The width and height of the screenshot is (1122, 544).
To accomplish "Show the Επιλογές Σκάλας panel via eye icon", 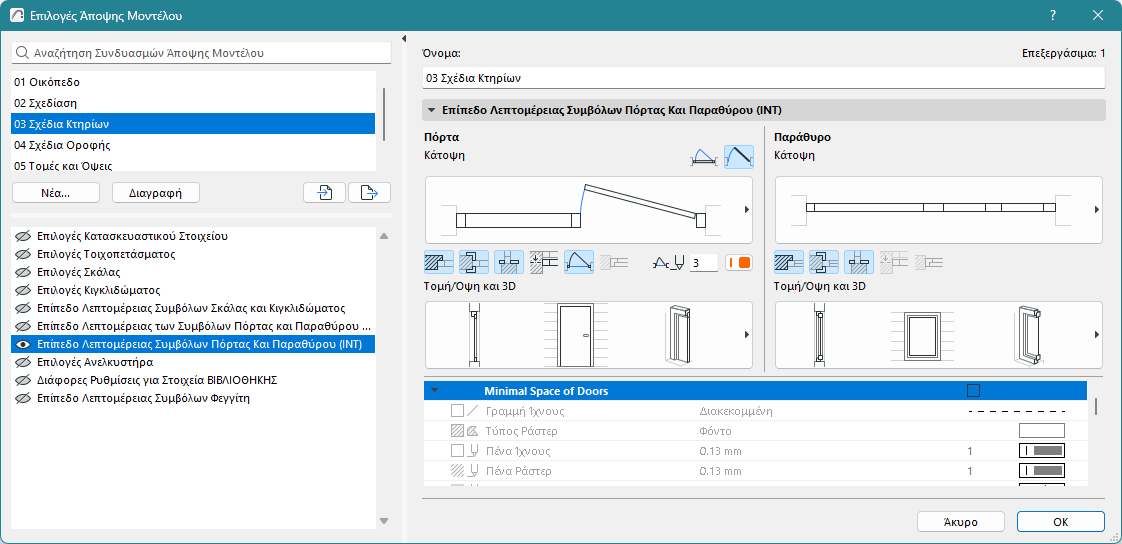I will (22, 272).
